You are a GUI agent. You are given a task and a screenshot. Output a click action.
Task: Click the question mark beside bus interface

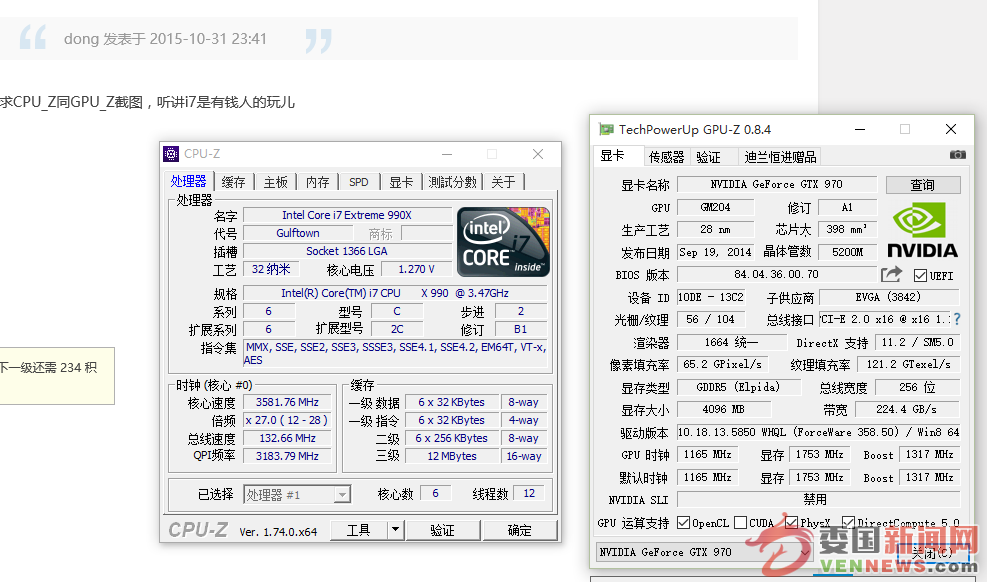click(957, 320)
